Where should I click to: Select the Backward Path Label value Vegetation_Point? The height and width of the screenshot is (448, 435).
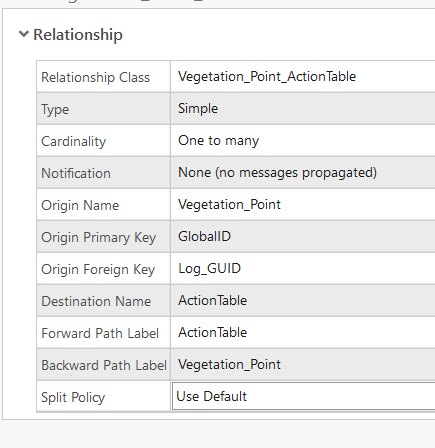tap(229, 365)
